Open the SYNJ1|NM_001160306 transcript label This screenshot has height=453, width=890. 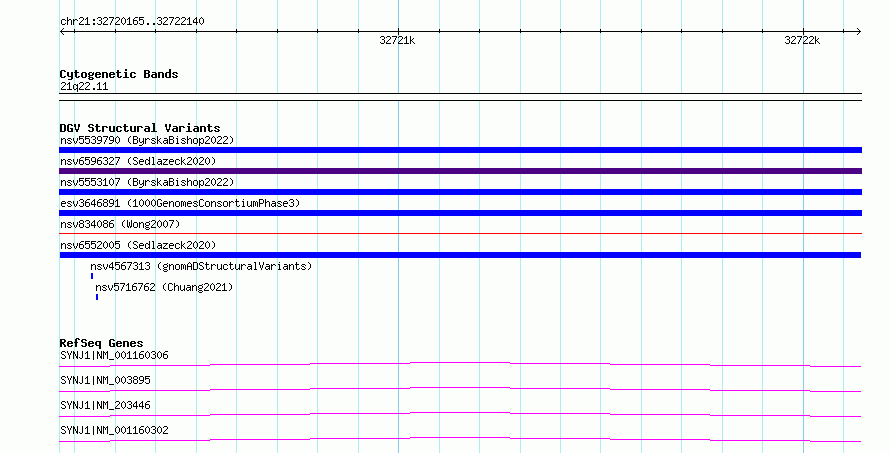click(x=114, y=355)
